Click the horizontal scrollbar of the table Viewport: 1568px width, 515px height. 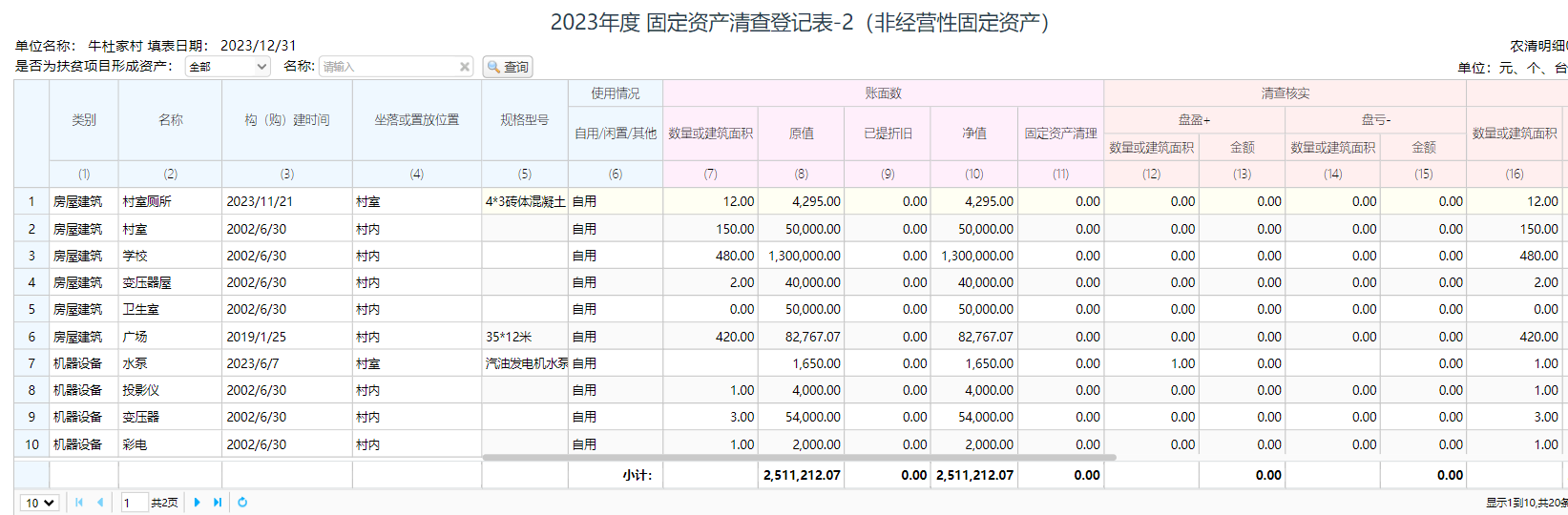[x=799, y=458]
